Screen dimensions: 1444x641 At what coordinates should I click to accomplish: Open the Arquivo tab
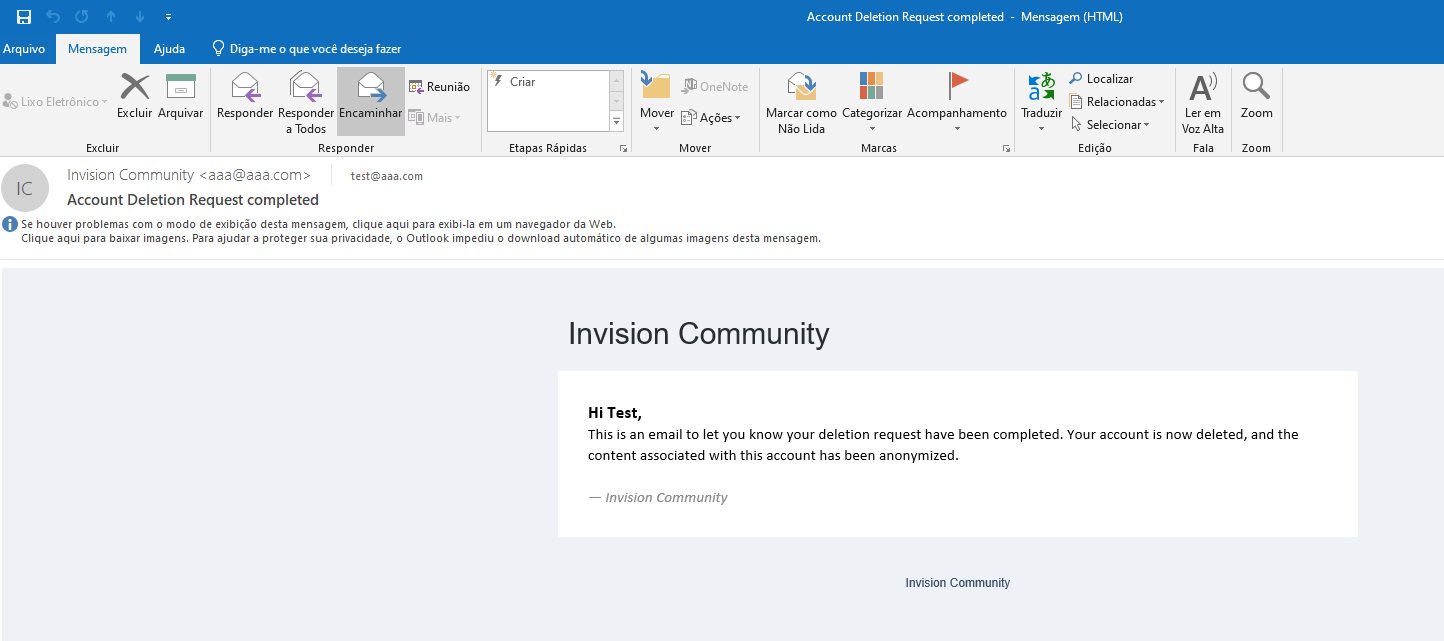23,49
